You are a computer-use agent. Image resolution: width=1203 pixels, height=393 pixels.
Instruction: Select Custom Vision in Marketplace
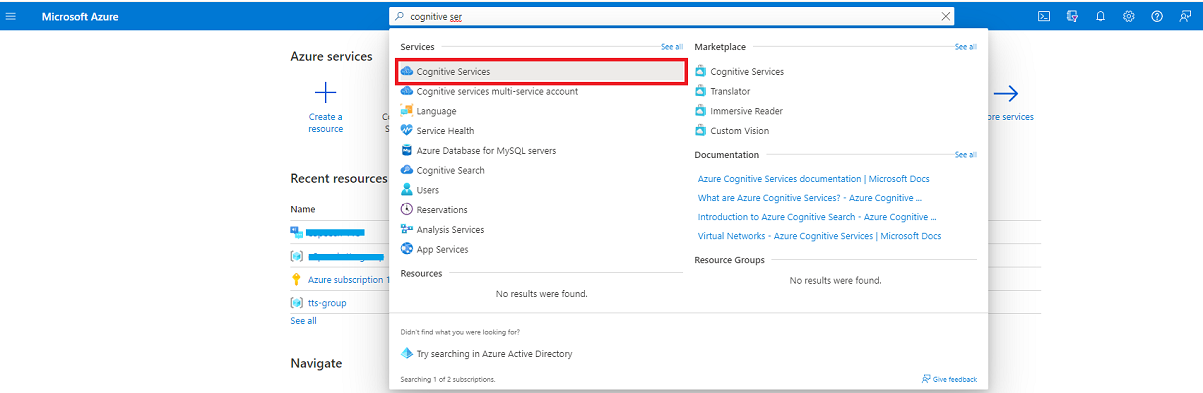740,131
